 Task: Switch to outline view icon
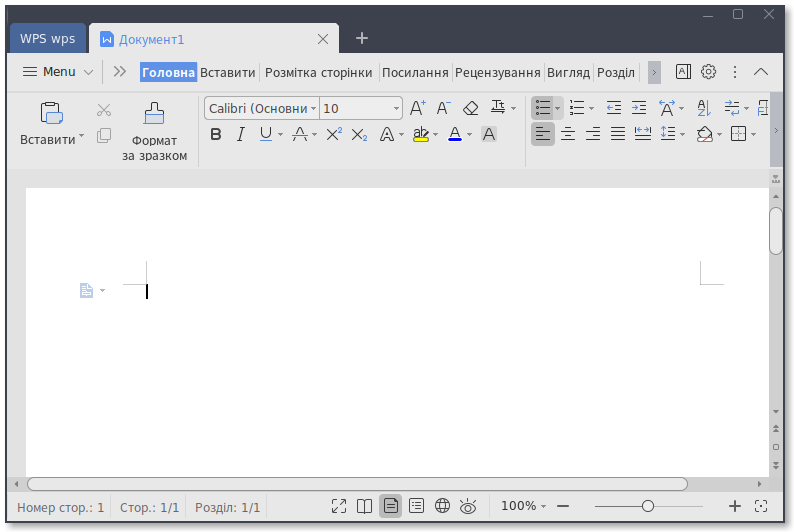416,506
